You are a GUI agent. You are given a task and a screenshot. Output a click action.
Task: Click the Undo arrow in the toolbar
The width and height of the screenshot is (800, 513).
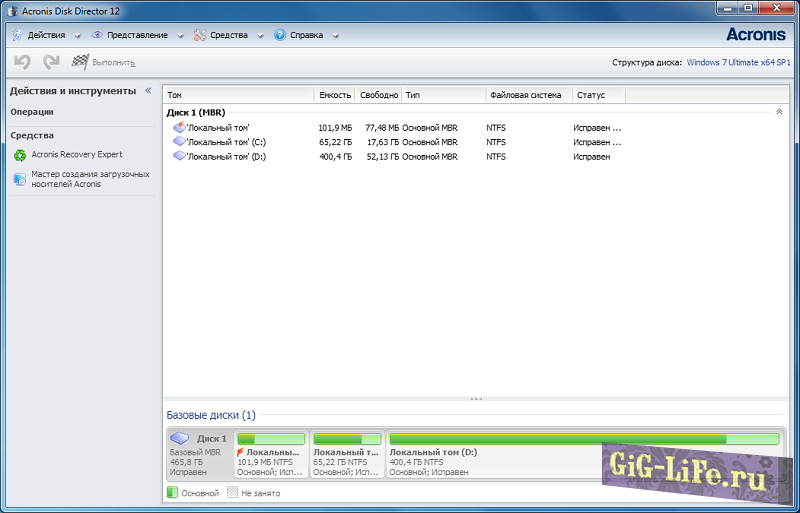point(21,62)
